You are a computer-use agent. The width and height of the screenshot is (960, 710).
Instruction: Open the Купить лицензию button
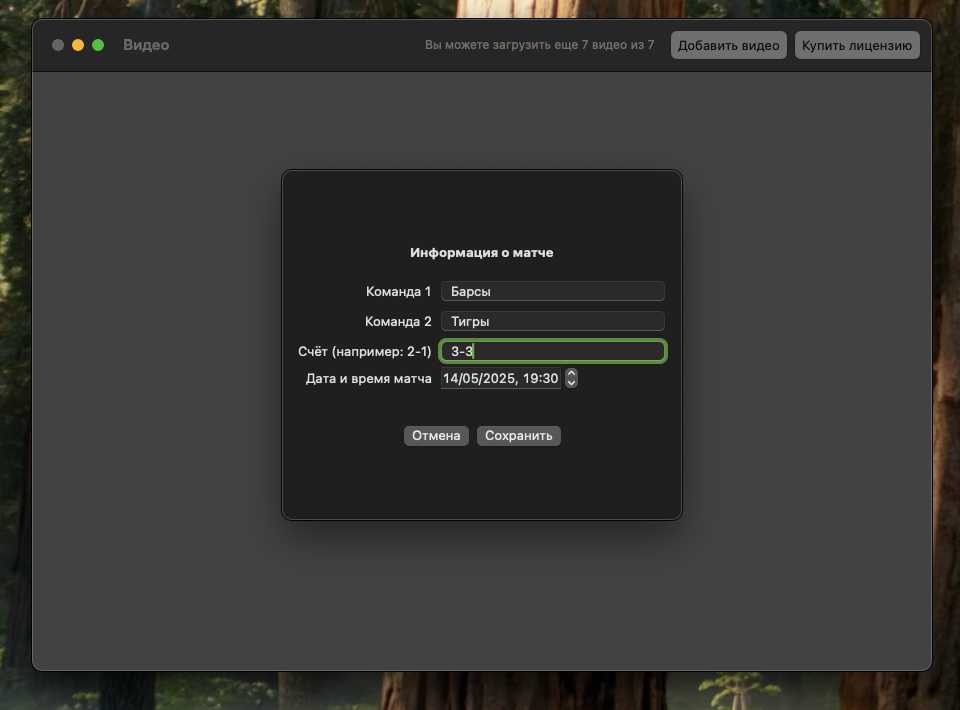(x=857, y=45)
